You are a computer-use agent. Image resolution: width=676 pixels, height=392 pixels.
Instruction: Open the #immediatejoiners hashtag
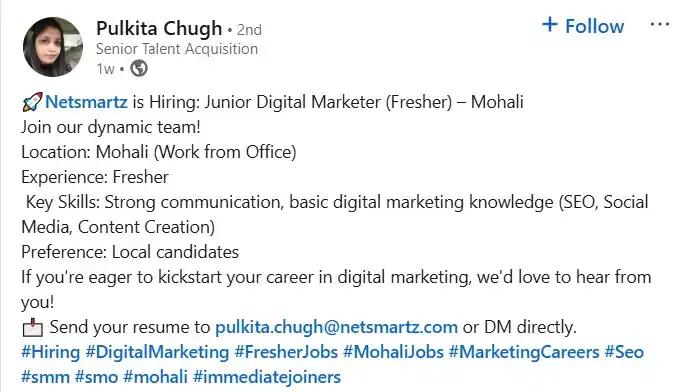coord(267,377)
